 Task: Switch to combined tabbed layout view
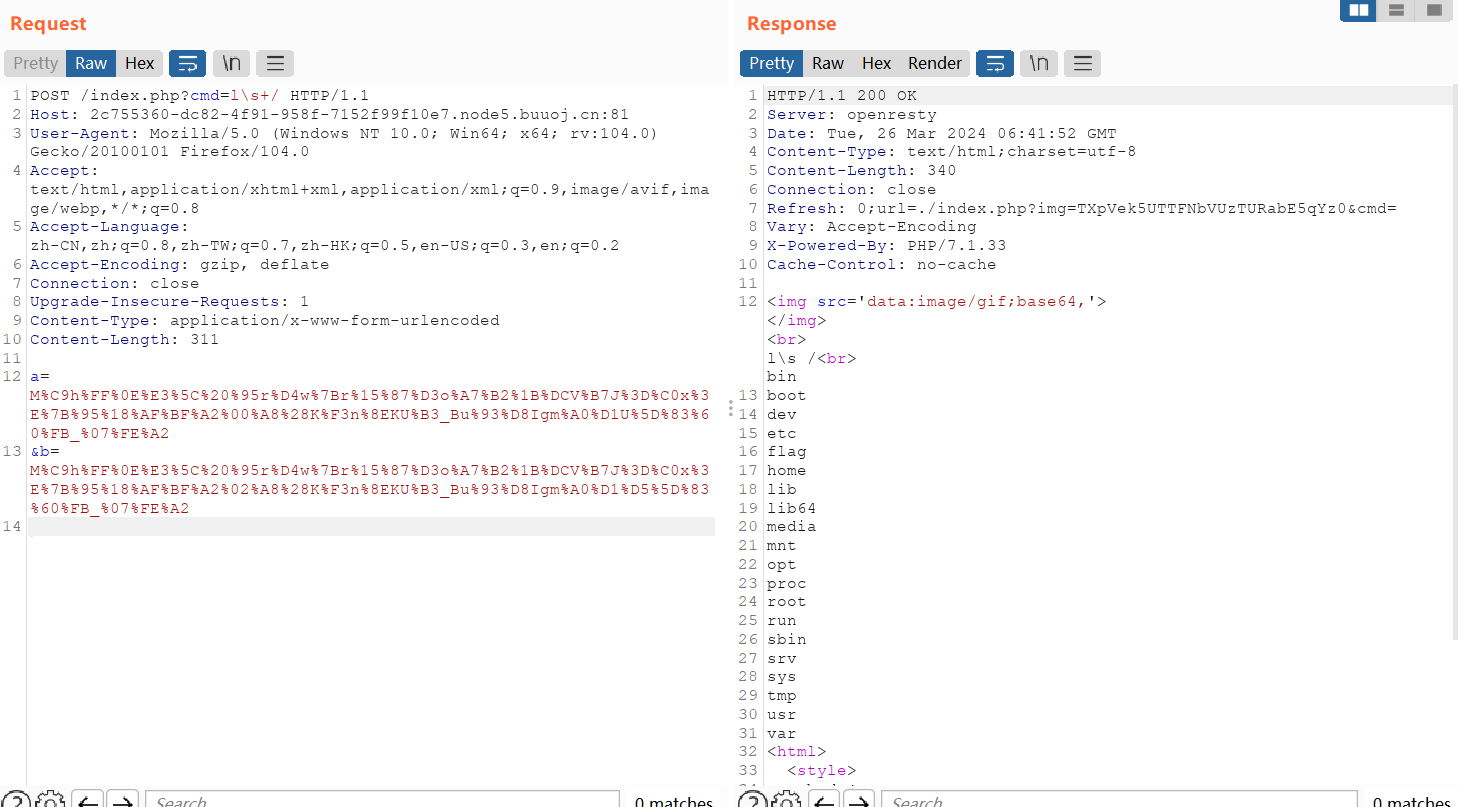point(1434,10)
